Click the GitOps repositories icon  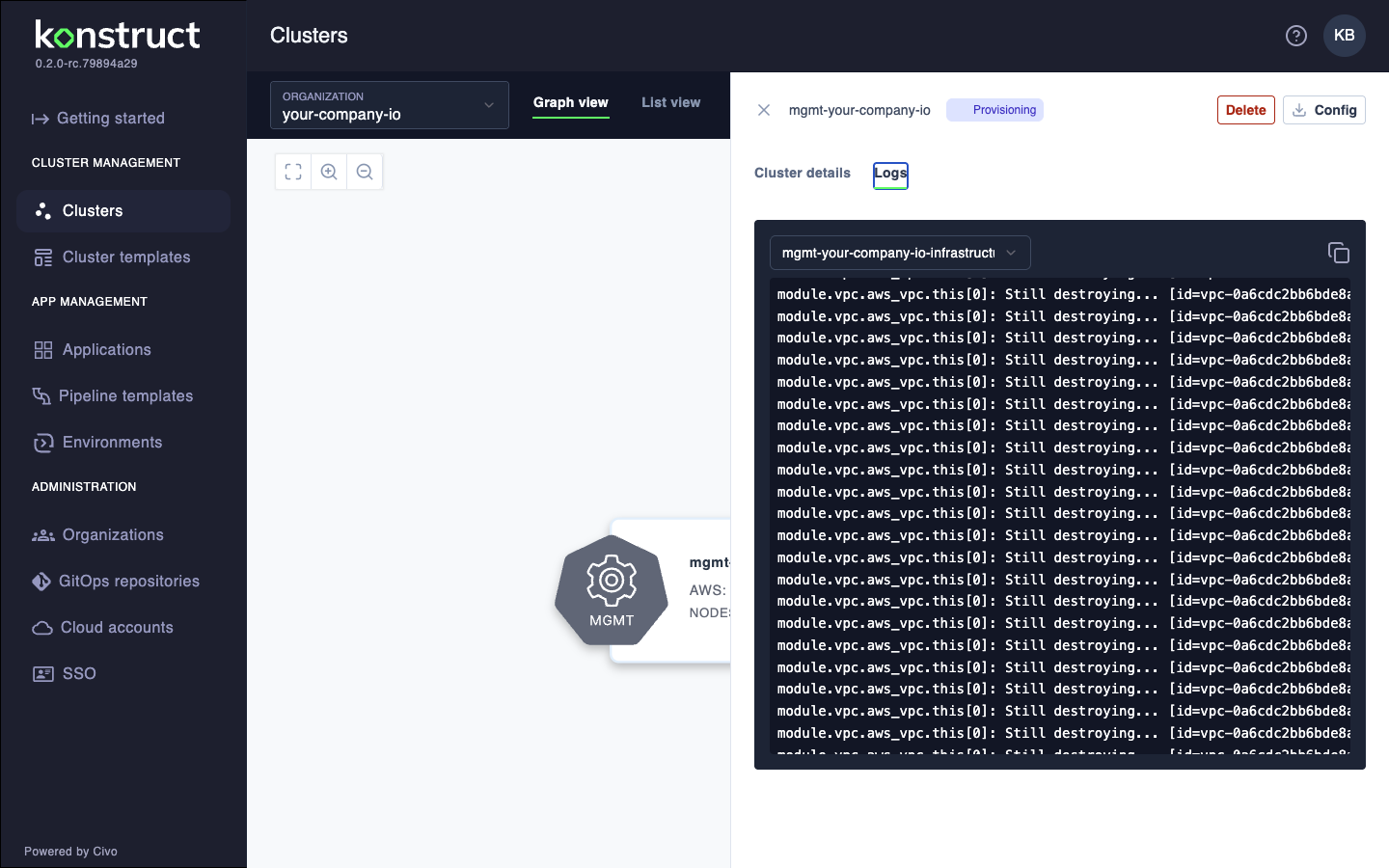[43, 581]
